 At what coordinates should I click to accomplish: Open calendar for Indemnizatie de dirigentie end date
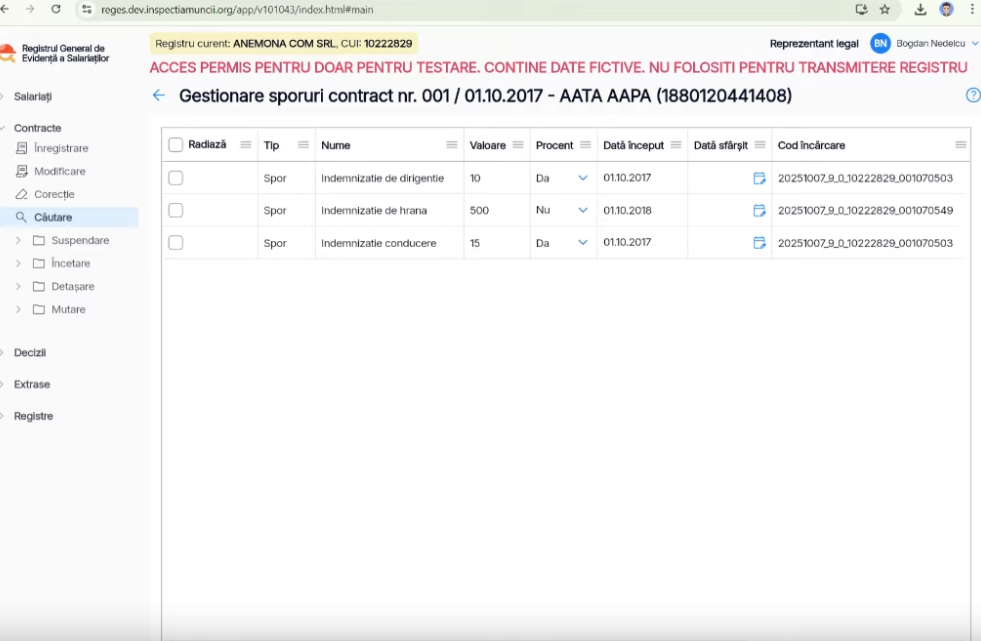pyautogui.click(x=759, y=178)
